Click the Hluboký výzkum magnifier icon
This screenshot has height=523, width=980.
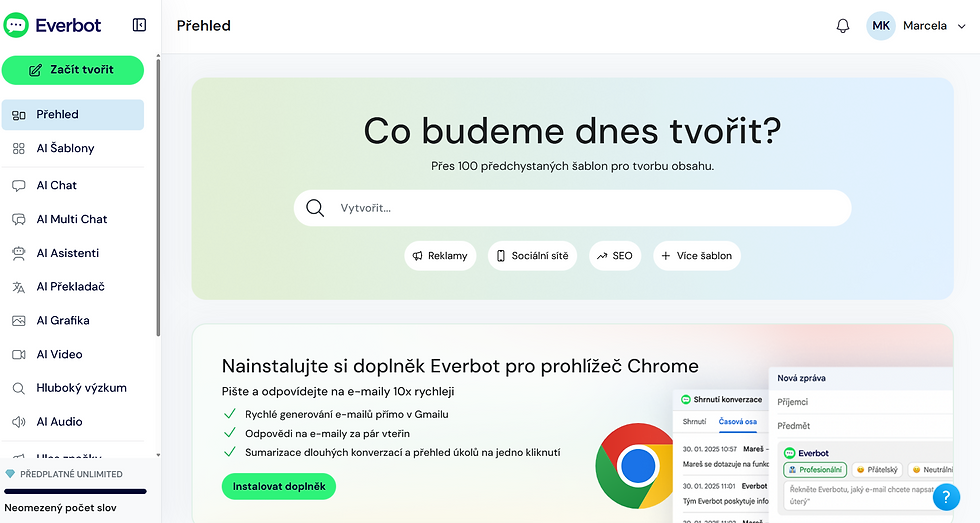pos(19,388)
